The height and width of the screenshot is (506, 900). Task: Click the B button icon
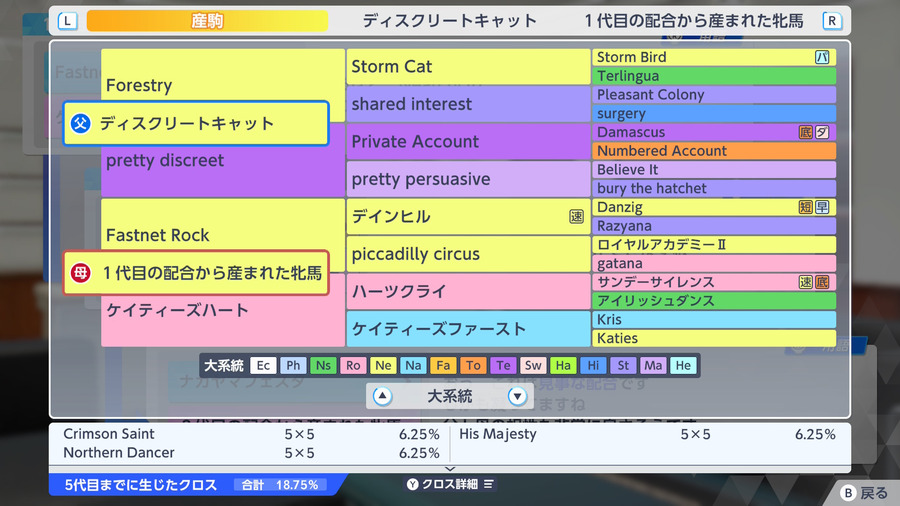tap(848, 493)
